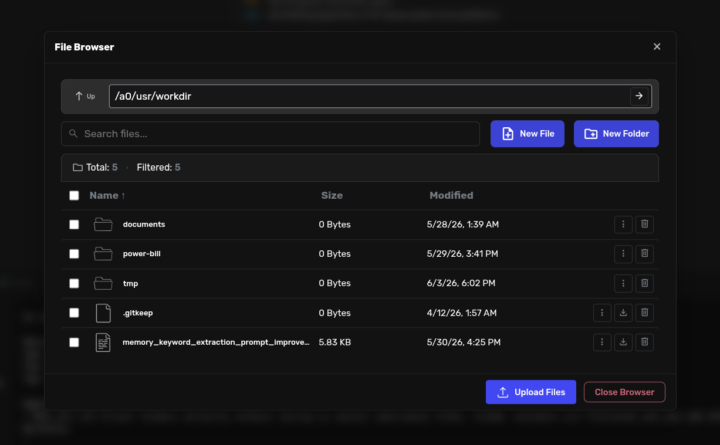Select the .gitkeep file name

[x=138, y=313]
